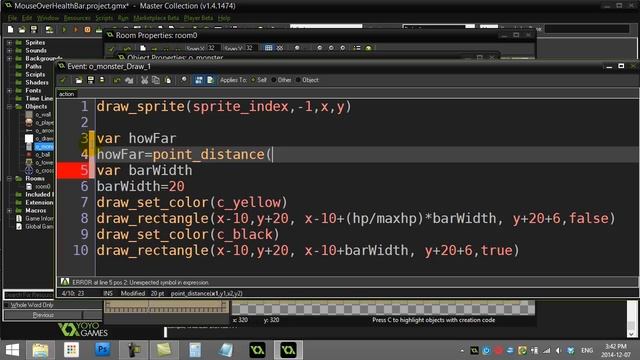The width and height of the screenshot is (640, 360).
Task: Save code to file icon in Event editor
Action: tap(91, 80)
